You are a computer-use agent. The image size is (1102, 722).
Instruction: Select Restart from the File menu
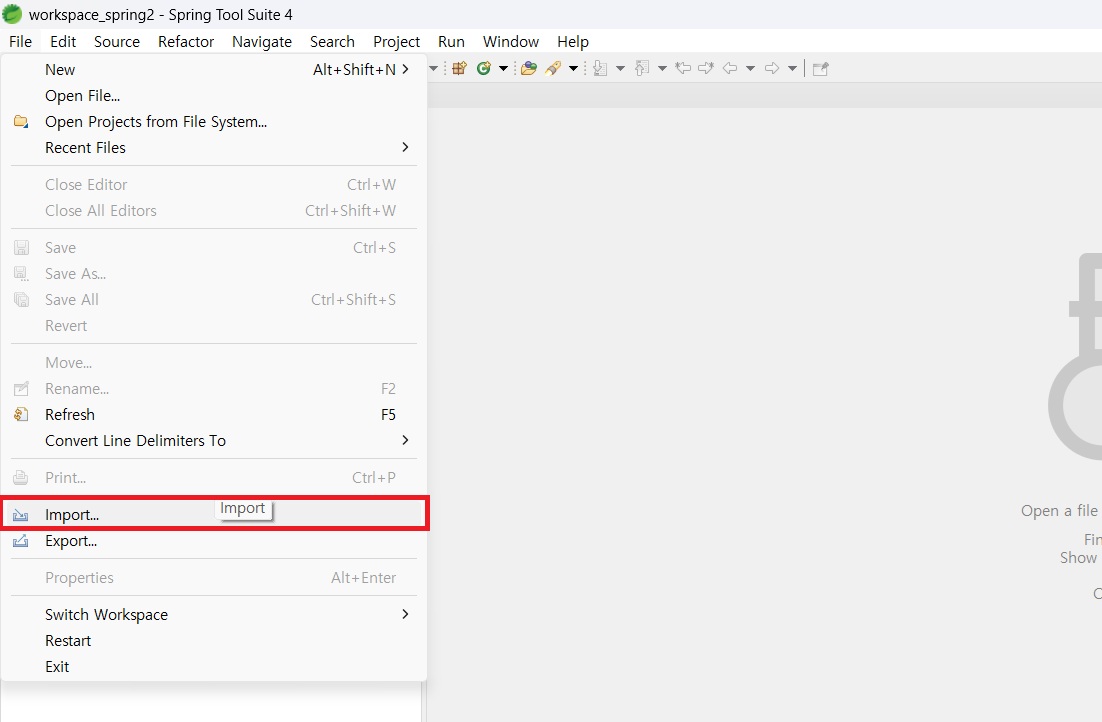click(x=214, y=641)
